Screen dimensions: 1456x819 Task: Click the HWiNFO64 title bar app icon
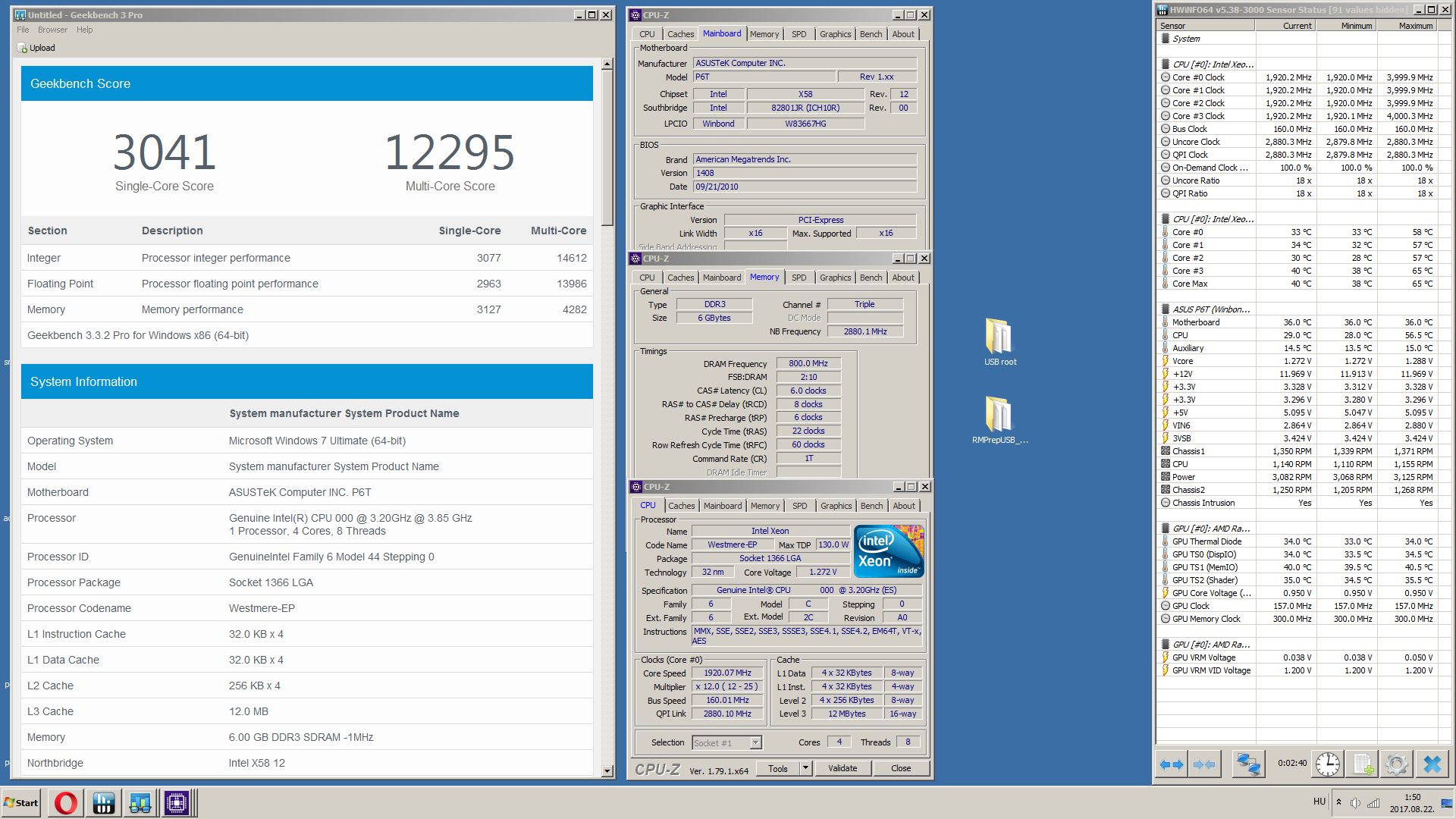tap(1163, 10)
